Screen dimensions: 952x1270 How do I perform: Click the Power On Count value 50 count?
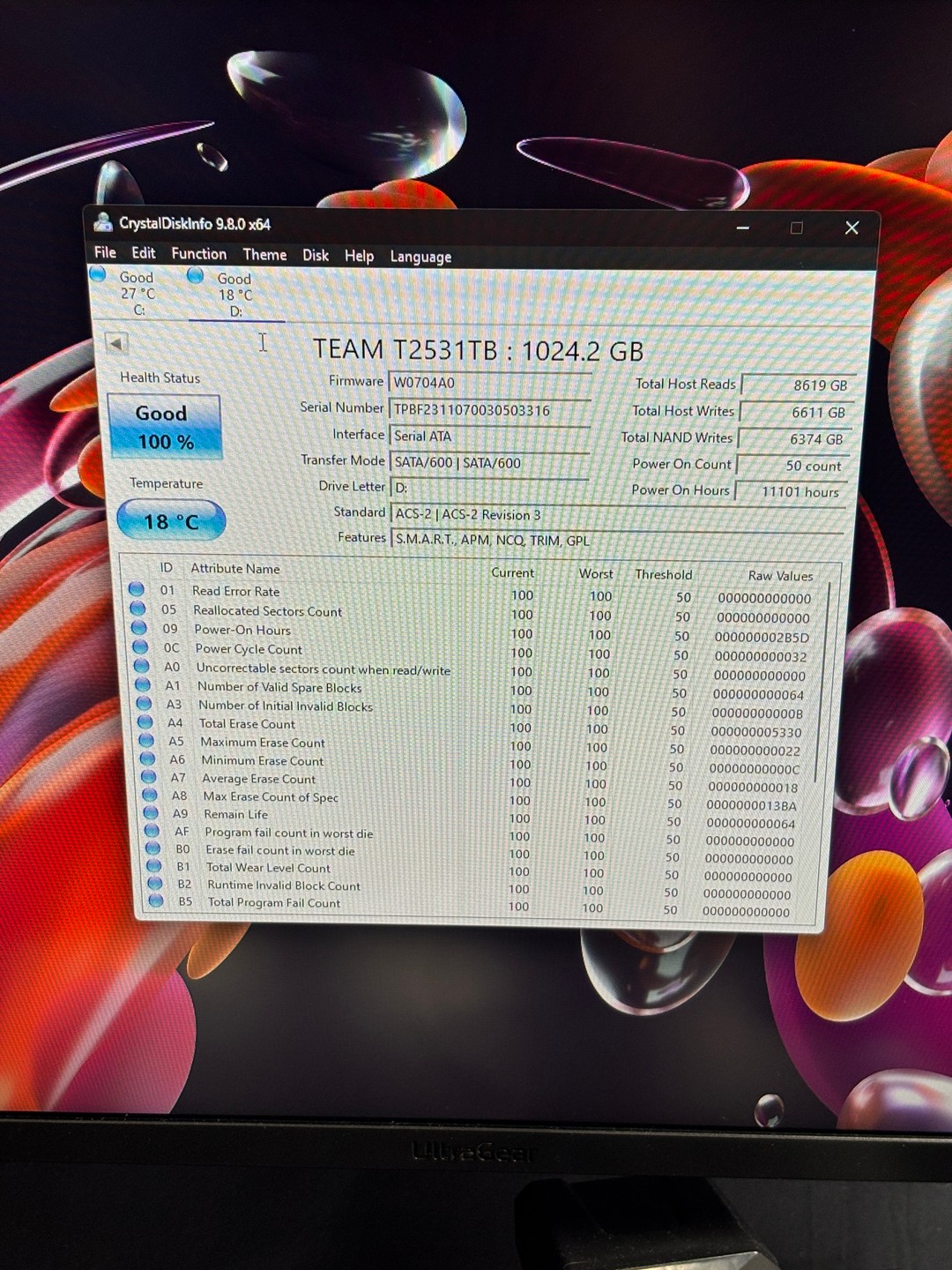coord(792,466)
